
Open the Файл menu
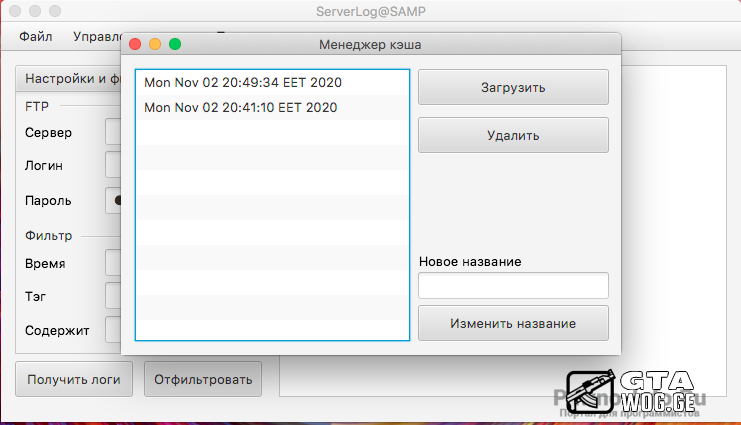point(36,36)
